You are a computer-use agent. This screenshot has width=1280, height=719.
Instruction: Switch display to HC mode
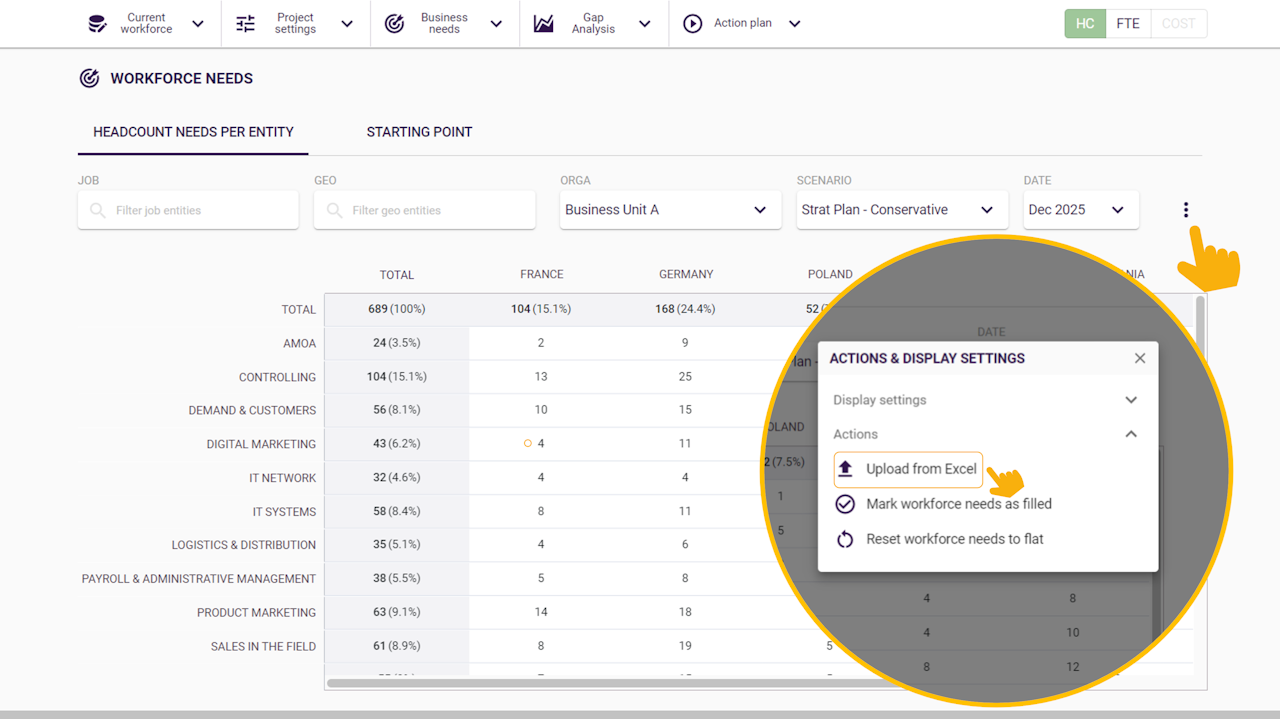[1085, 24]
